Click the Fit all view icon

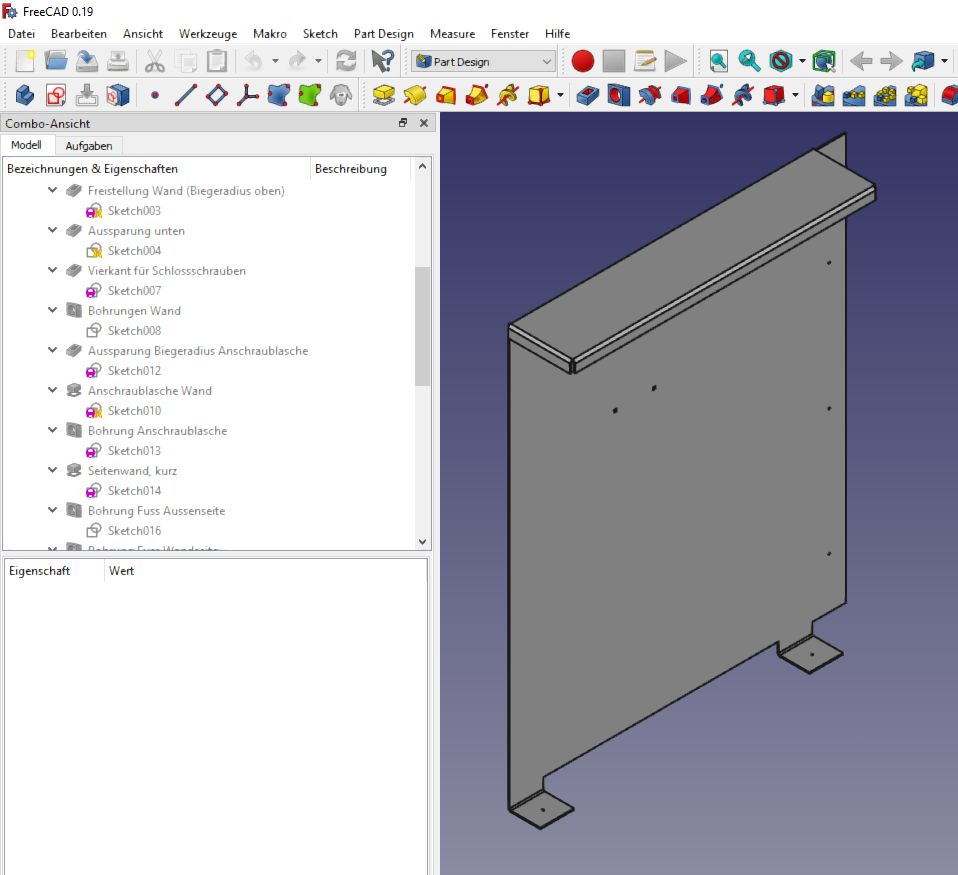click(718, 61)
